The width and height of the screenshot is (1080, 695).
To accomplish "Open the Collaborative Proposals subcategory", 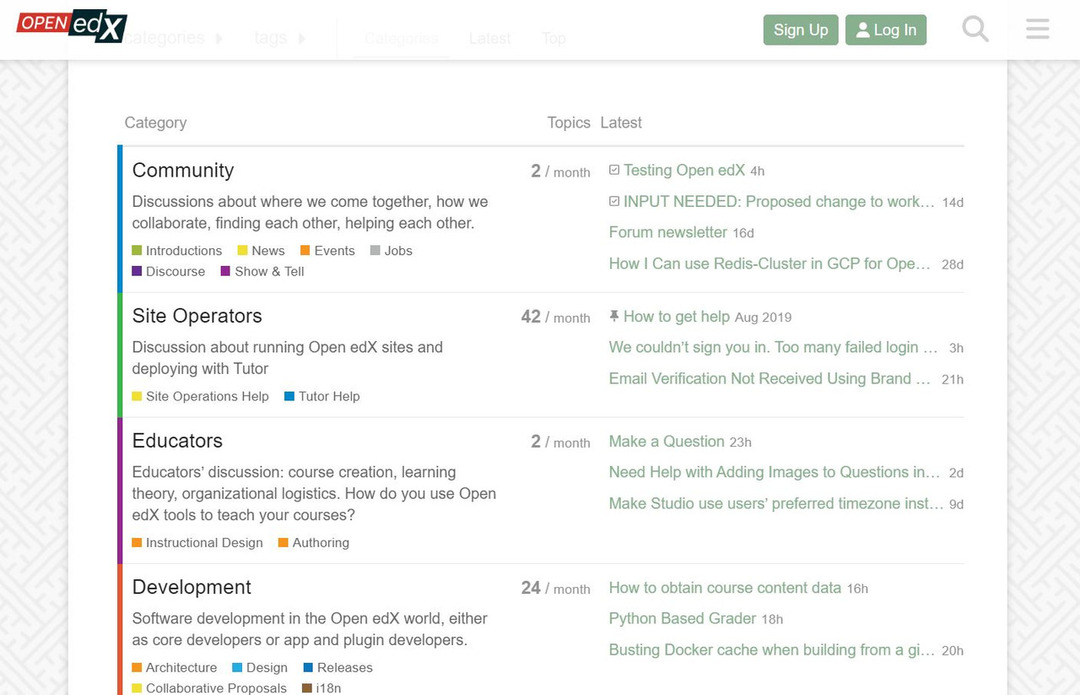I will (209, 687).
